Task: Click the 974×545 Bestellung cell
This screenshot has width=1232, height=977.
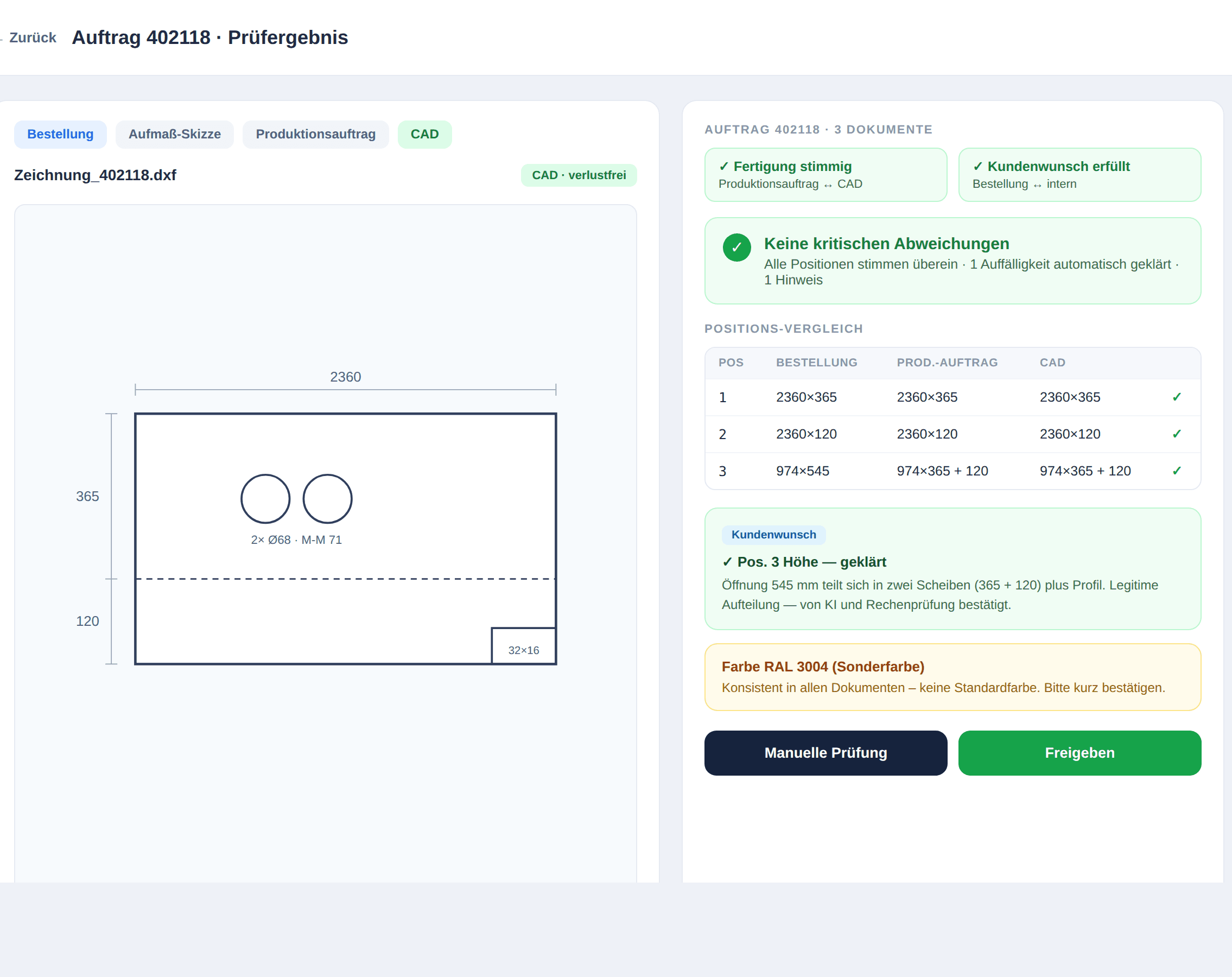Action: (802, 471)
